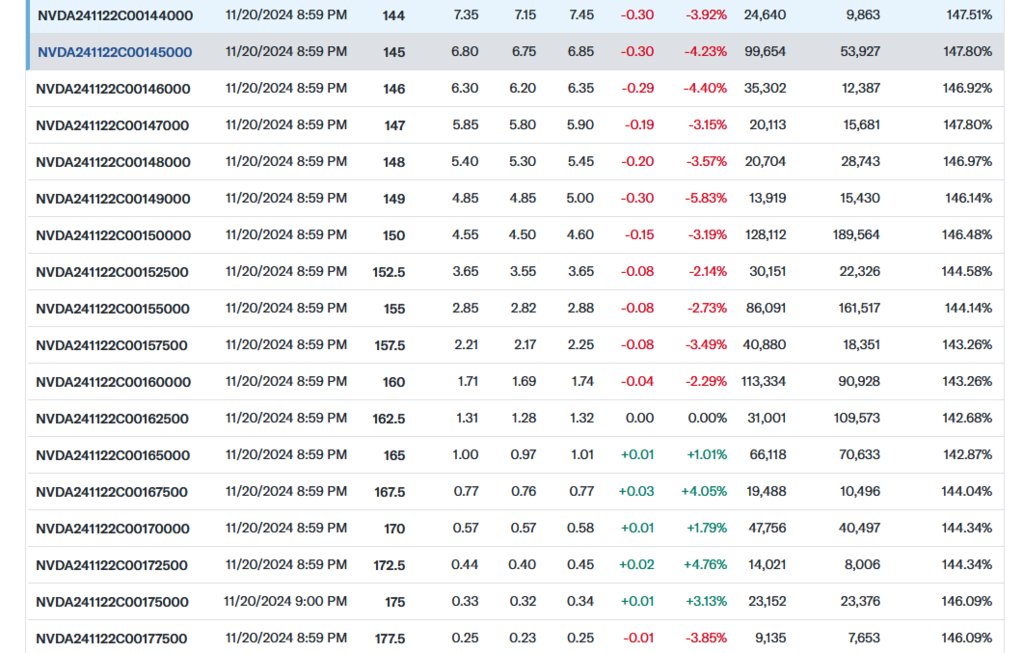Screen dimensions: 1023x653
Task: Click the change value +0.03
Action: pyautogui.click(x=636, y=491)
